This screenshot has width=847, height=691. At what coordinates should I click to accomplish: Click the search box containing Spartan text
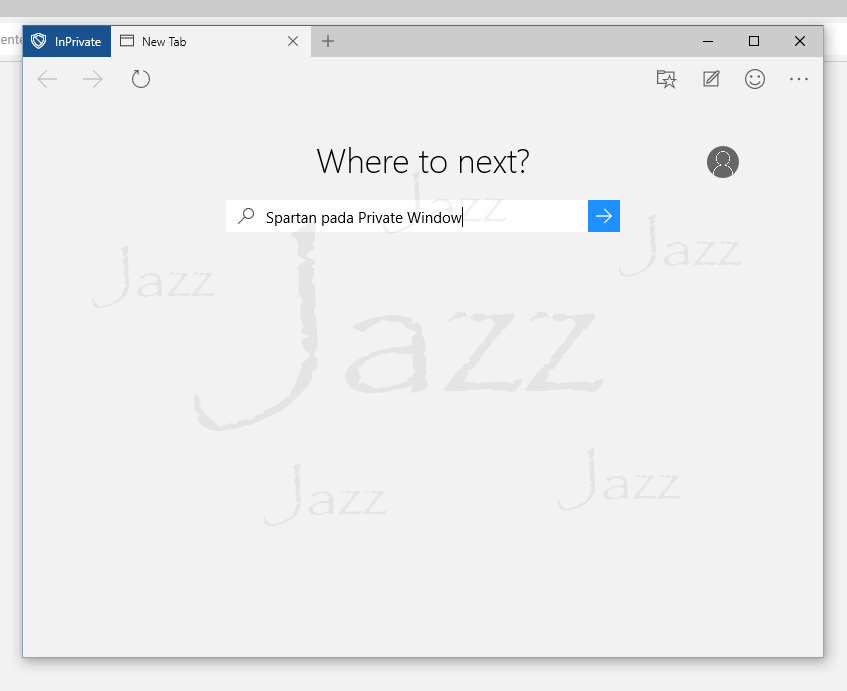coord(420,217)
